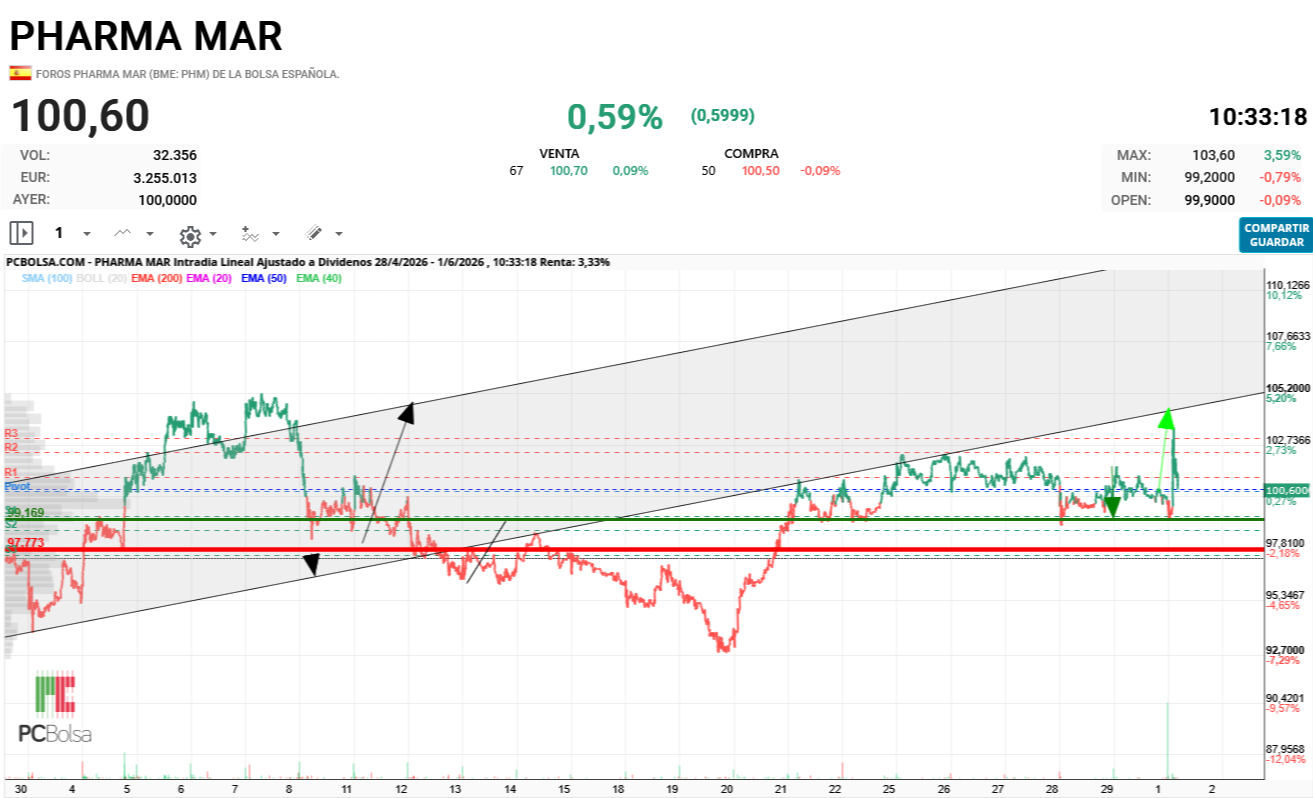Click the MIN value 99,2000

point(1210,177)
